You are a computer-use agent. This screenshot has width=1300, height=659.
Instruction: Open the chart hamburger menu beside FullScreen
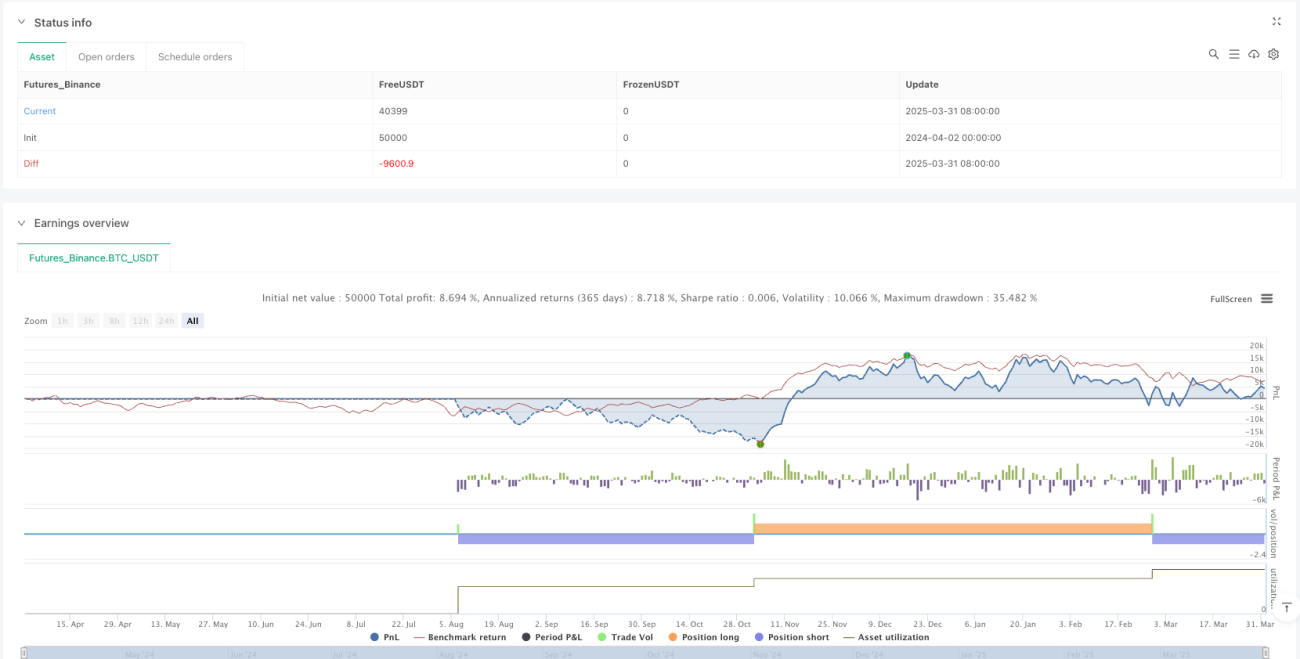[1267, 298]
